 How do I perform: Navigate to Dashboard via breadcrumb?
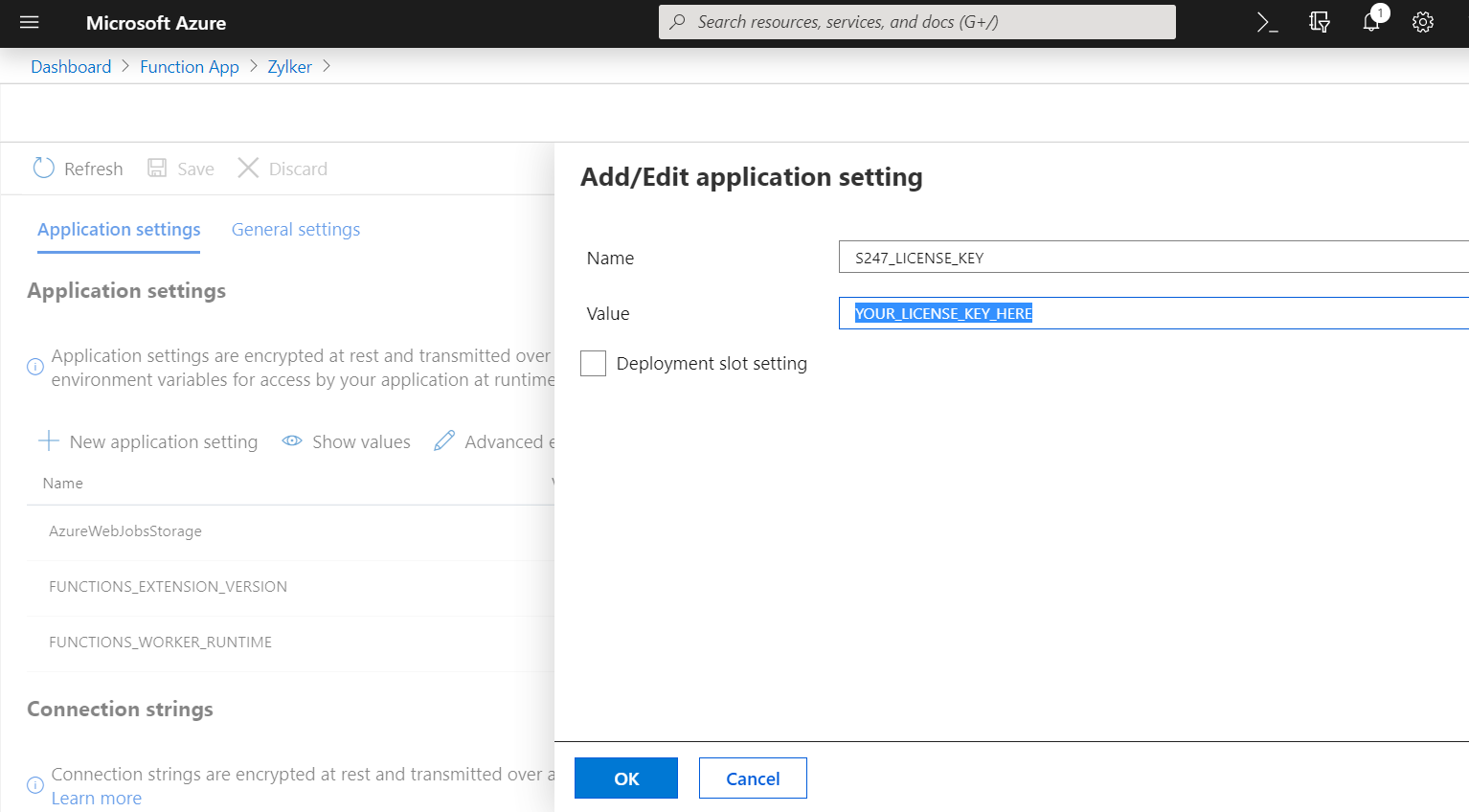(71, 66)
